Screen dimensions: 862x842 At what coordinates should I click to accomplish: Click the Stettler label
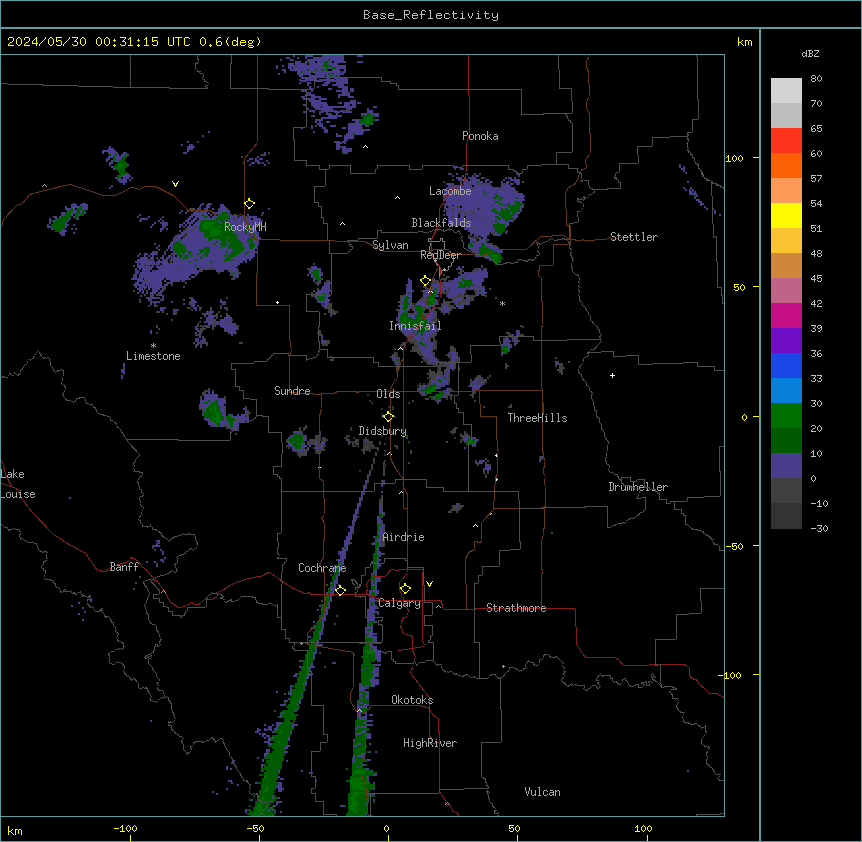click(634, 237)
